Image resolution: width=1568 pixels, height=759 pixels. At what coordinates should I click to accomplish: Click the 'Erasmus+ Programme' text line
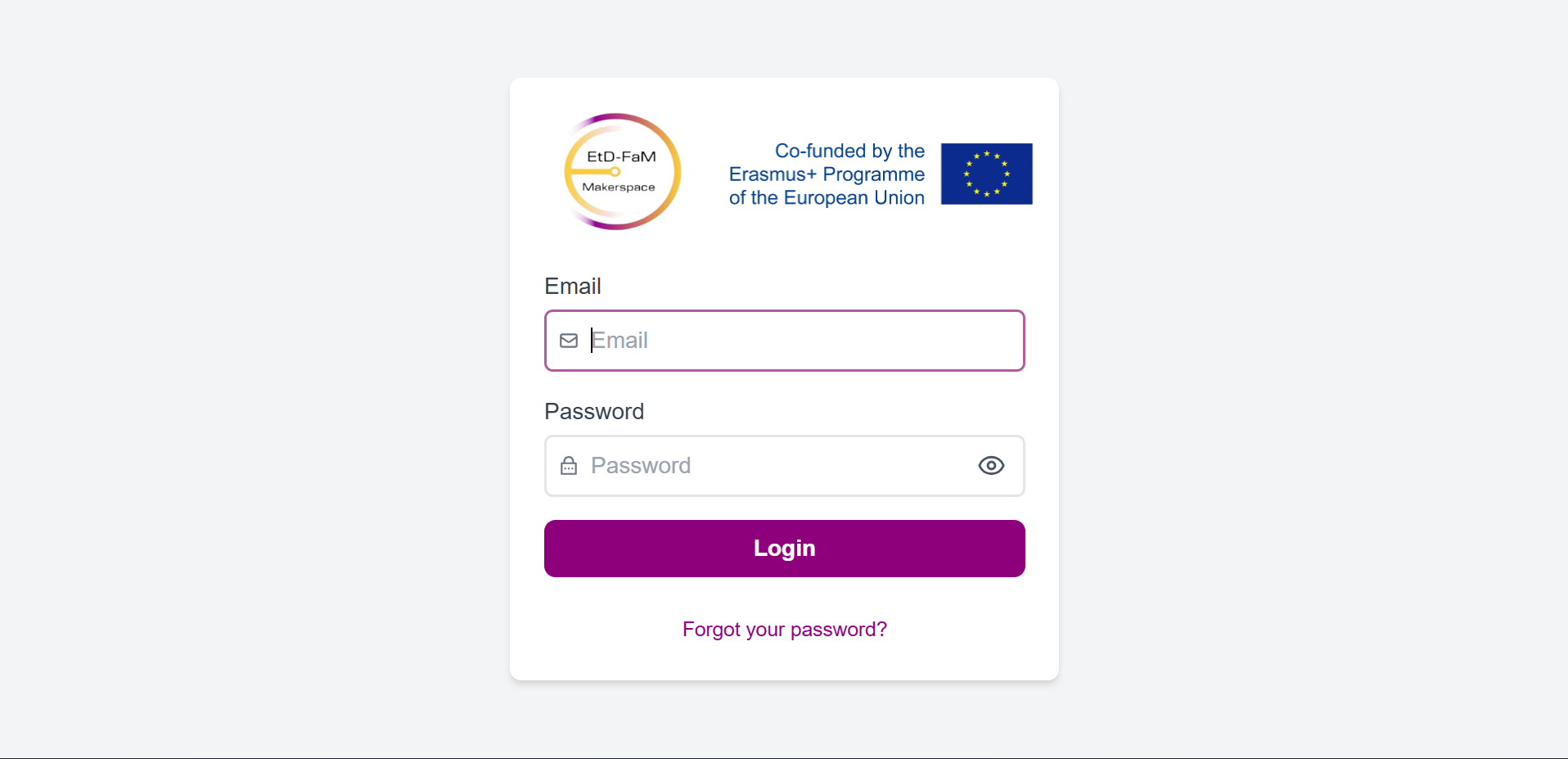pyautogui.click(x=826, y=174)
